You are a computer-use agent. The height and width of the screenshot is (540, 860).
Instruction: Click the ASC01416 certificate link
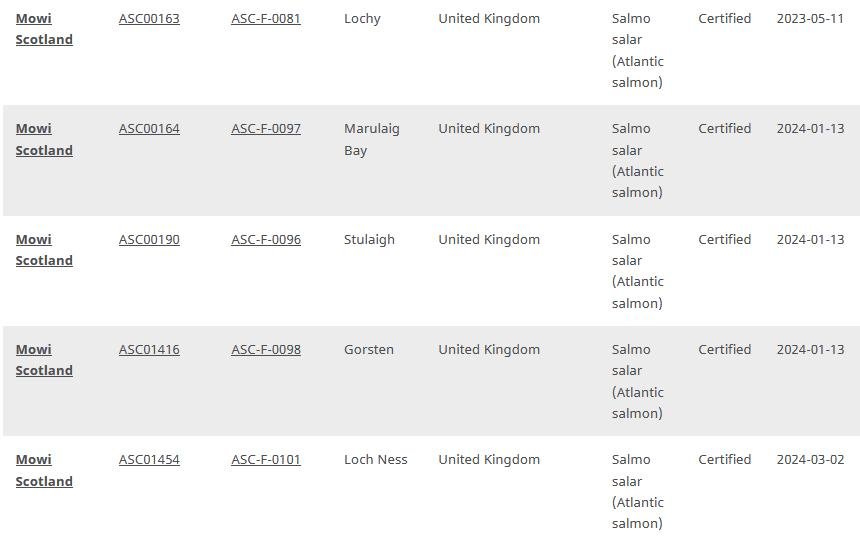149,349
